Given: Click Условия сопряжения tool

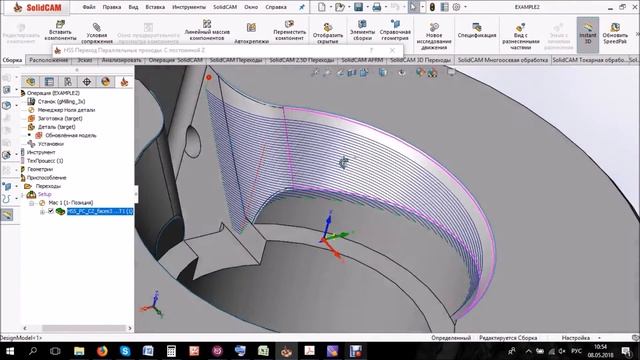Looking at the screenshot, I should (97, 33).
